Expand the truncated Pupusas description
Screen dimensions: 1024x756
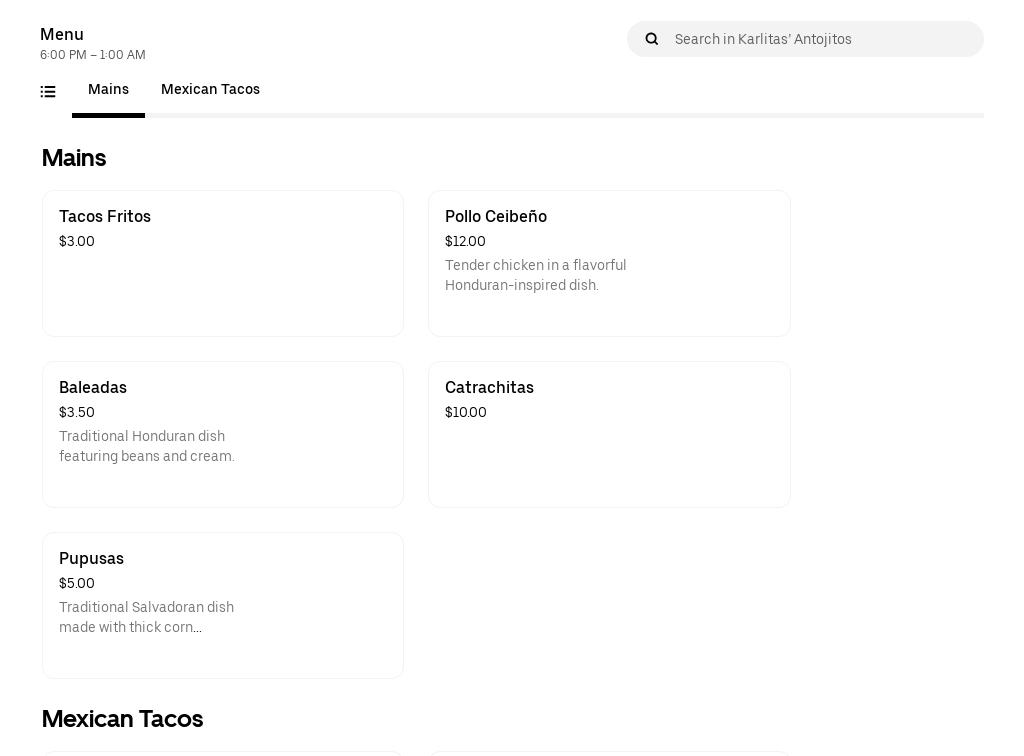point(146,618)
